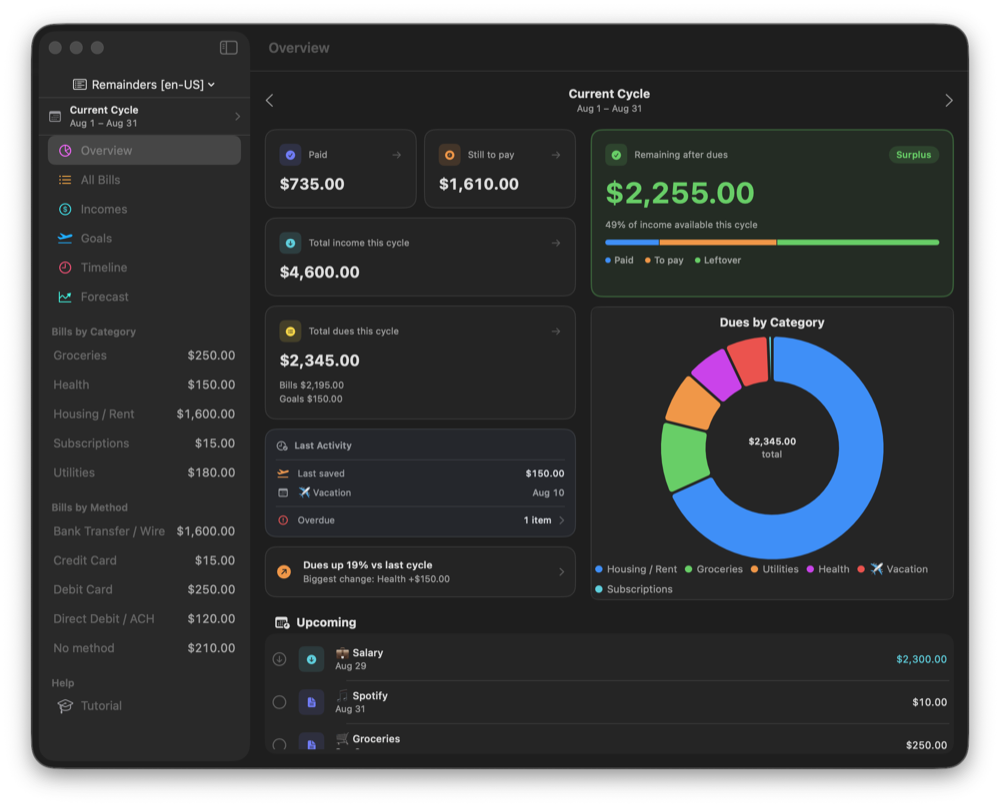Mark the Spotify bill as paid

(x=279, y=702)
